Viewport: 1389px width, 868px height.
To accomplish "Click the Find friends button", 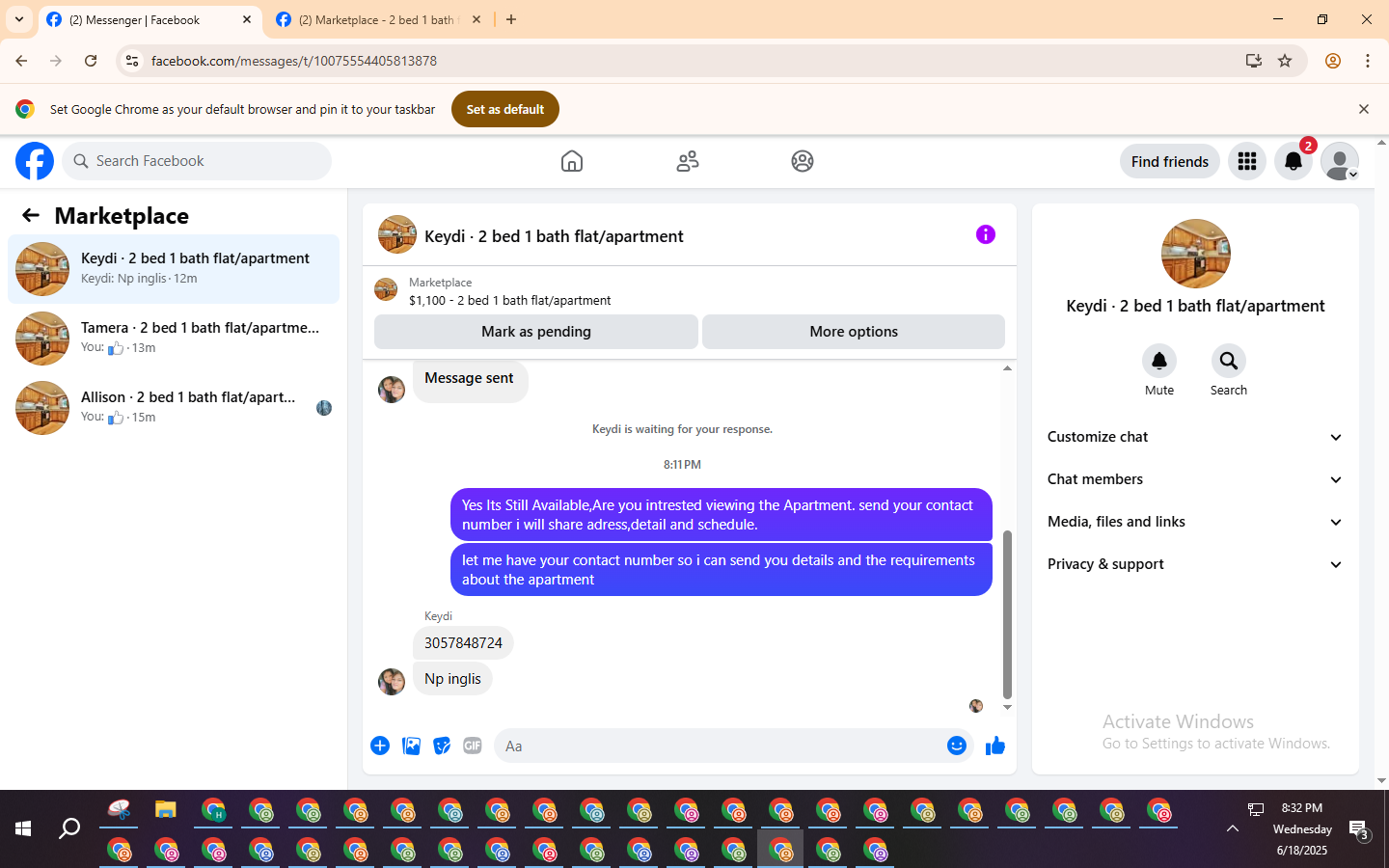I will click(1170, 161).
